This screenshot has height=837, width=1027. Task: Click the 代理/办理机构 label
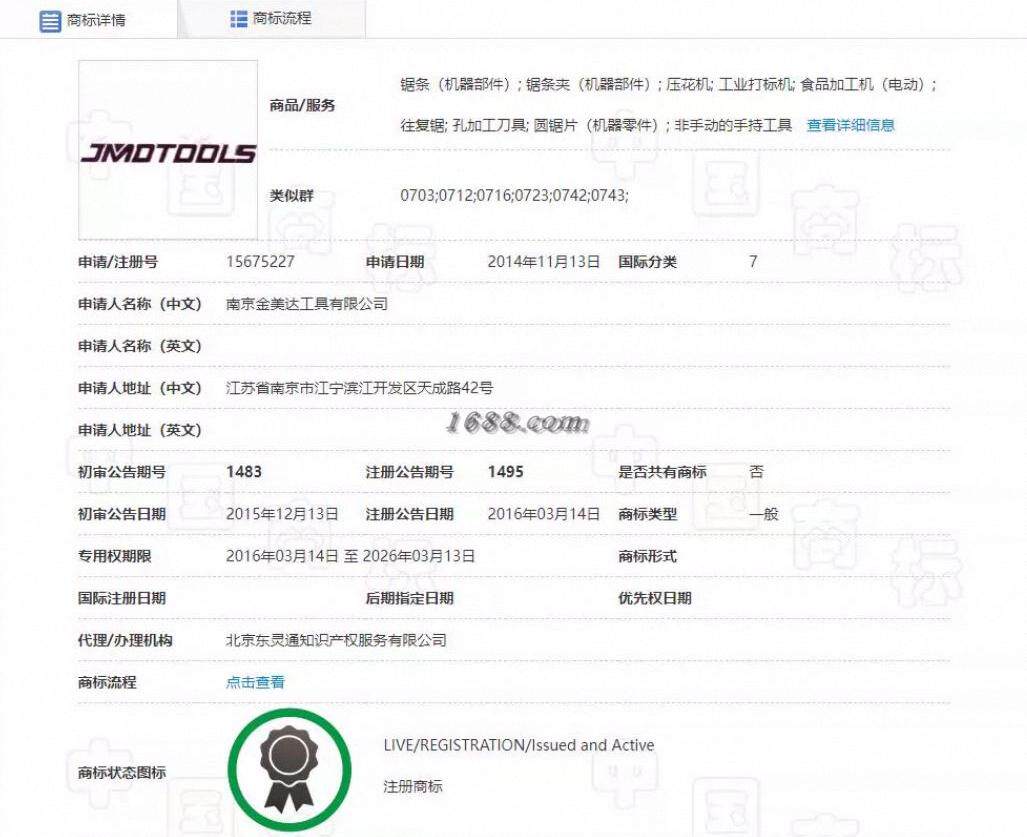pyautogui.click(x=125, y=640)
